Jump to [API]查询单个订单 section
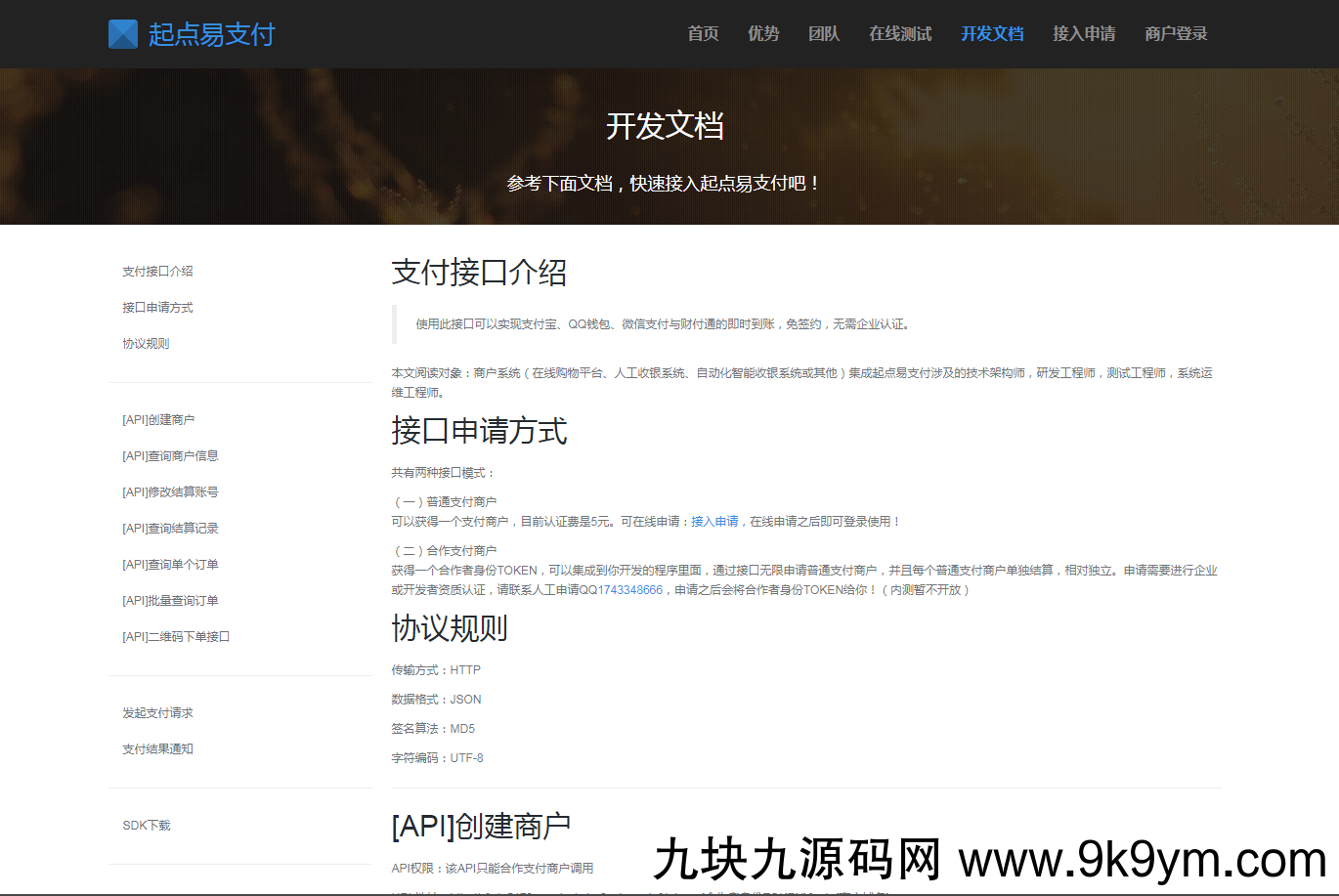The image size is (1339, 896). pyautogui.click(x=170, y=565)
